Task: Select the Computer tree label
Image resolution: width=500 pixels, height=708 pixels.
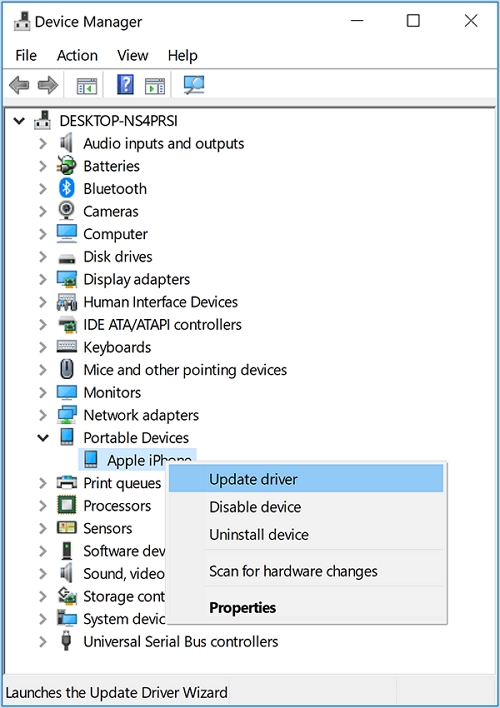Action: pyautogui.click(x=115, y=234)
